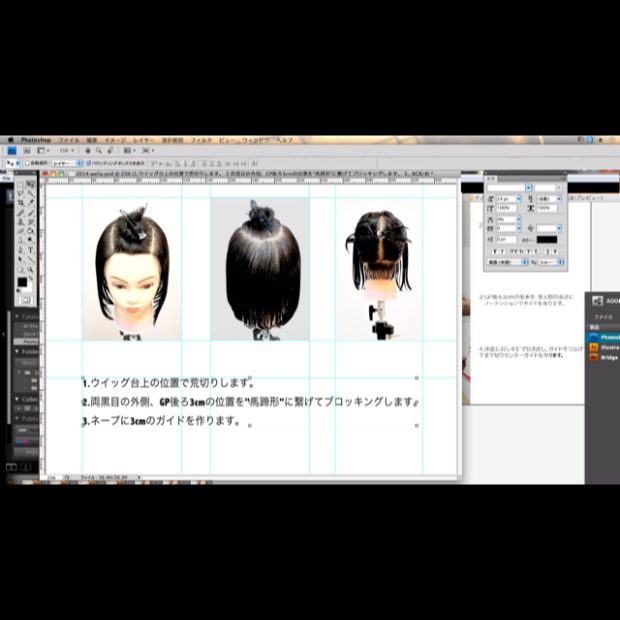Select the Line shape tool
The image size is (620, 620).
(30, 259)
